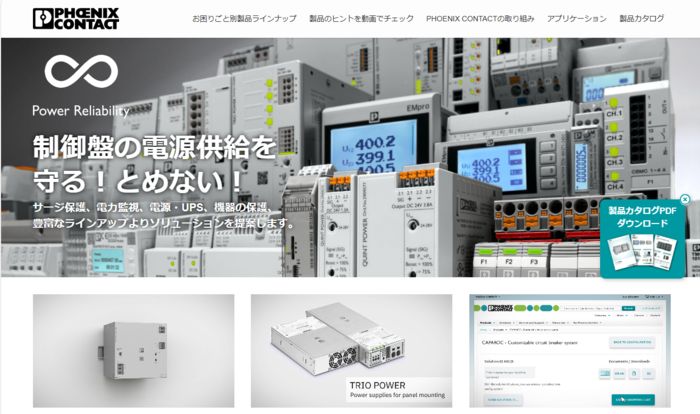Click the 製品カタログPDF ダウンロード banner

tap(644, 217)
